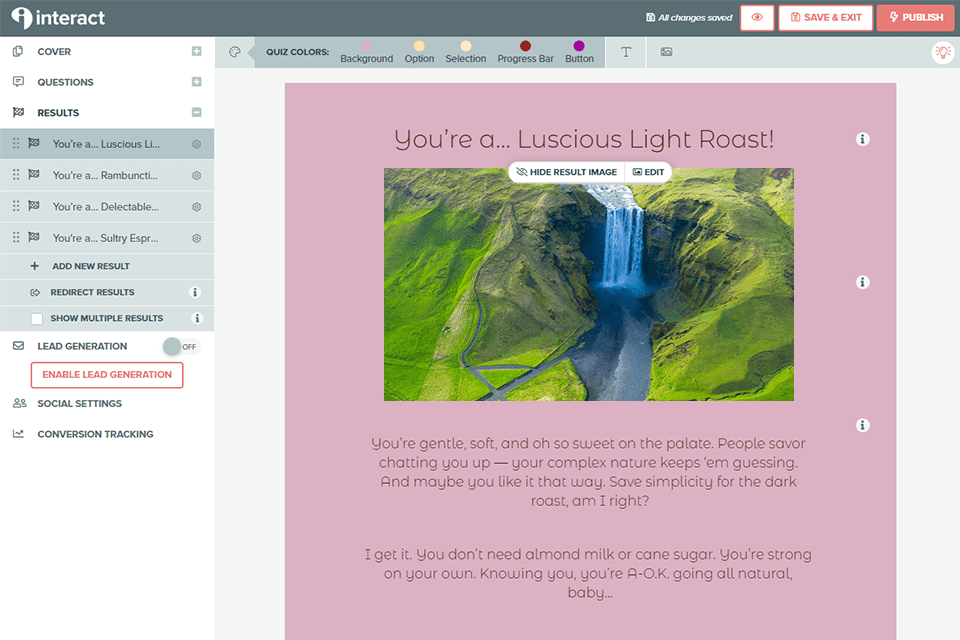The image size is (960, 640).
Task: Click the Interact logo
Action: click(x=58, y=18)
